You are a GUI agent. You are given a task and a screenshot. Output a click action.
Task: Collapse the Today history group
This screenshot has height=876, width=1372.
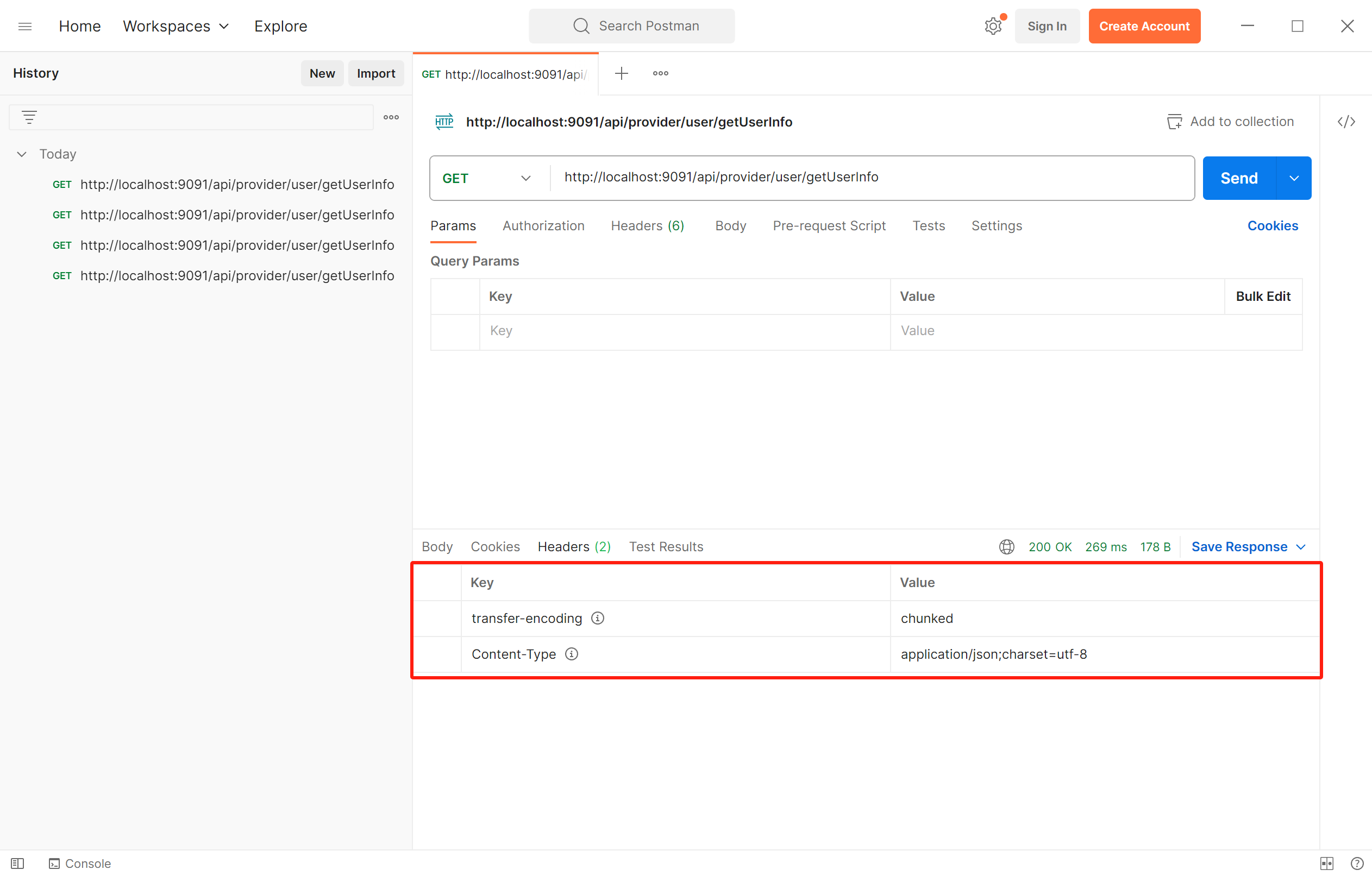click(22, 154)
